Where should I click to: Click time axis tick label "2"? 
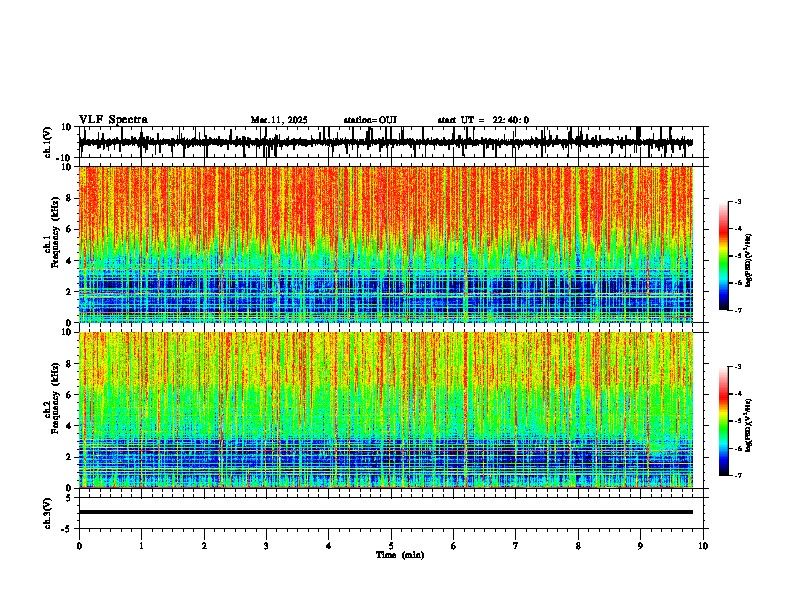[x=204, y=546]
